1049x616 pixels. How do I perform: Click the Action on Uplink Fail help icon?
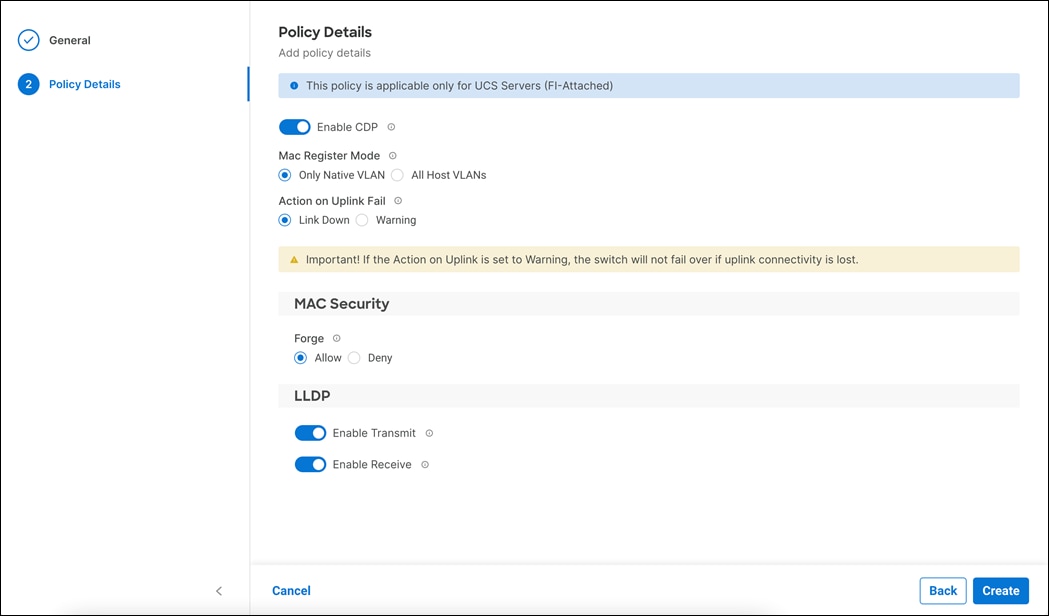(x=397, y=200)
